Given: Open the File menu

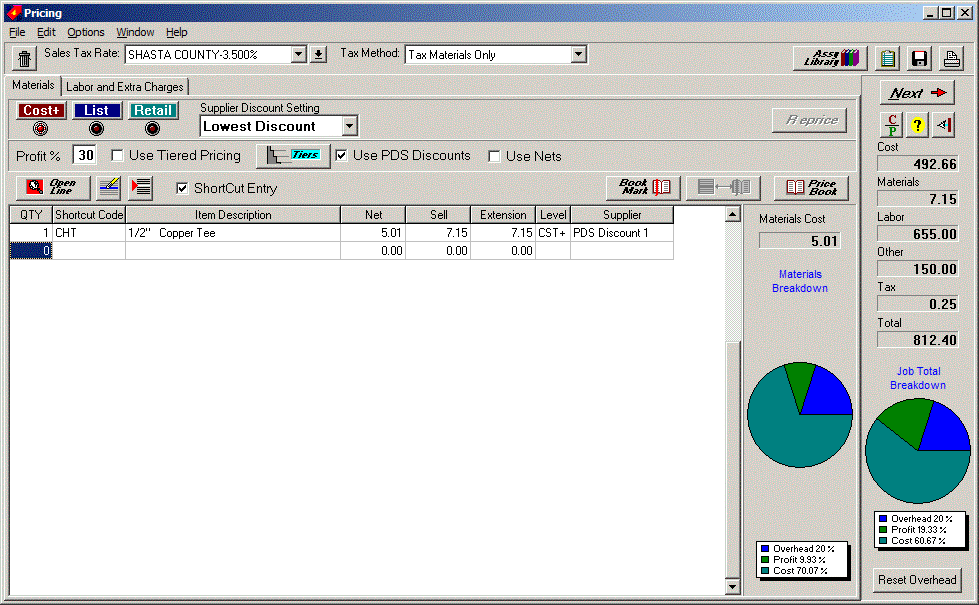Looking at the screenshot, I should click(17, 32).
